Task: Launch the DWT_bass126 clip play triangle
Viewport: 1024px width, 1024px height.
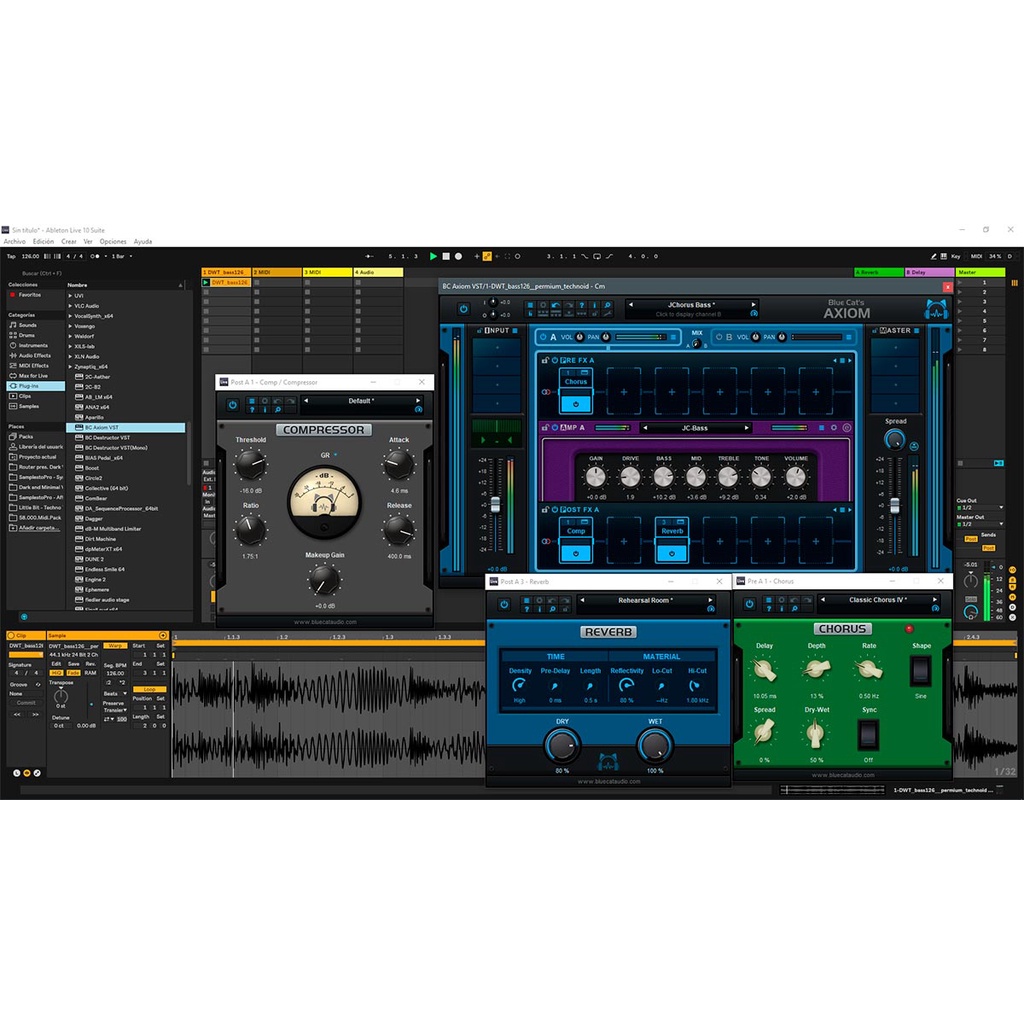Action: tap(206, 282)
